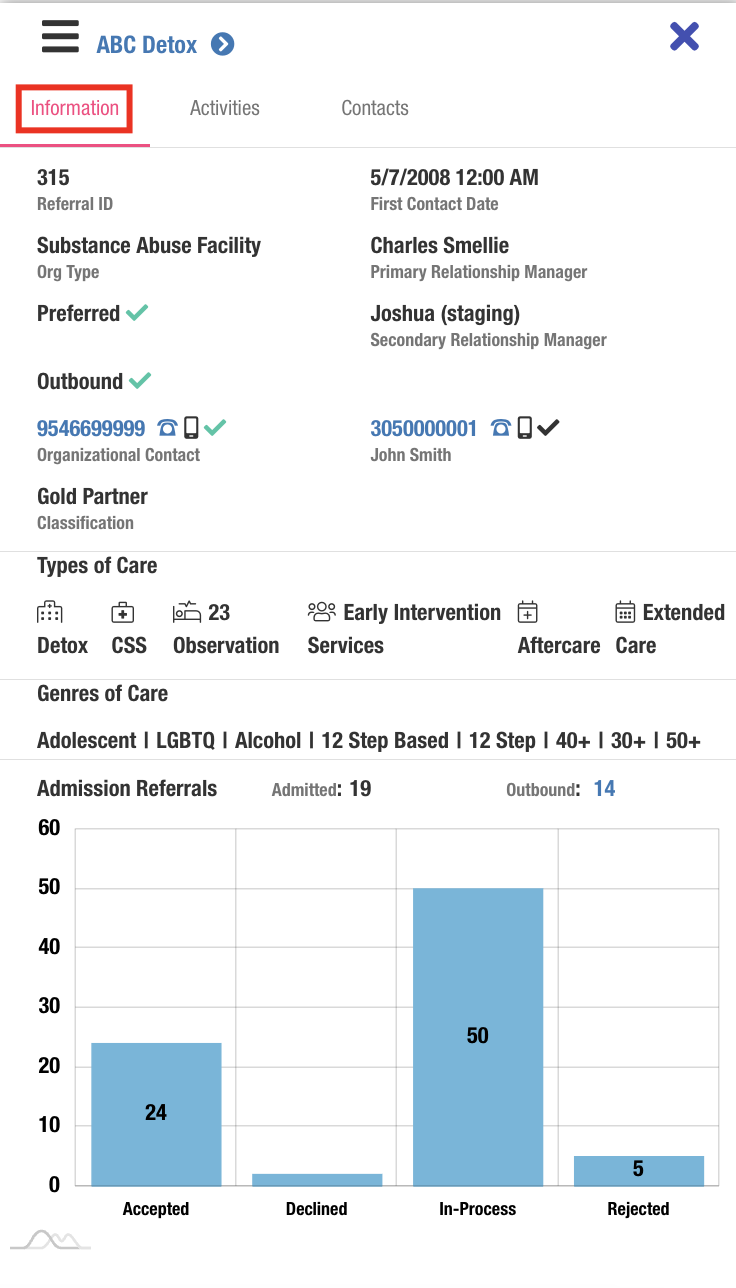Click the Observation bed icon
The image size is (736, 1288).
point(187,612)
